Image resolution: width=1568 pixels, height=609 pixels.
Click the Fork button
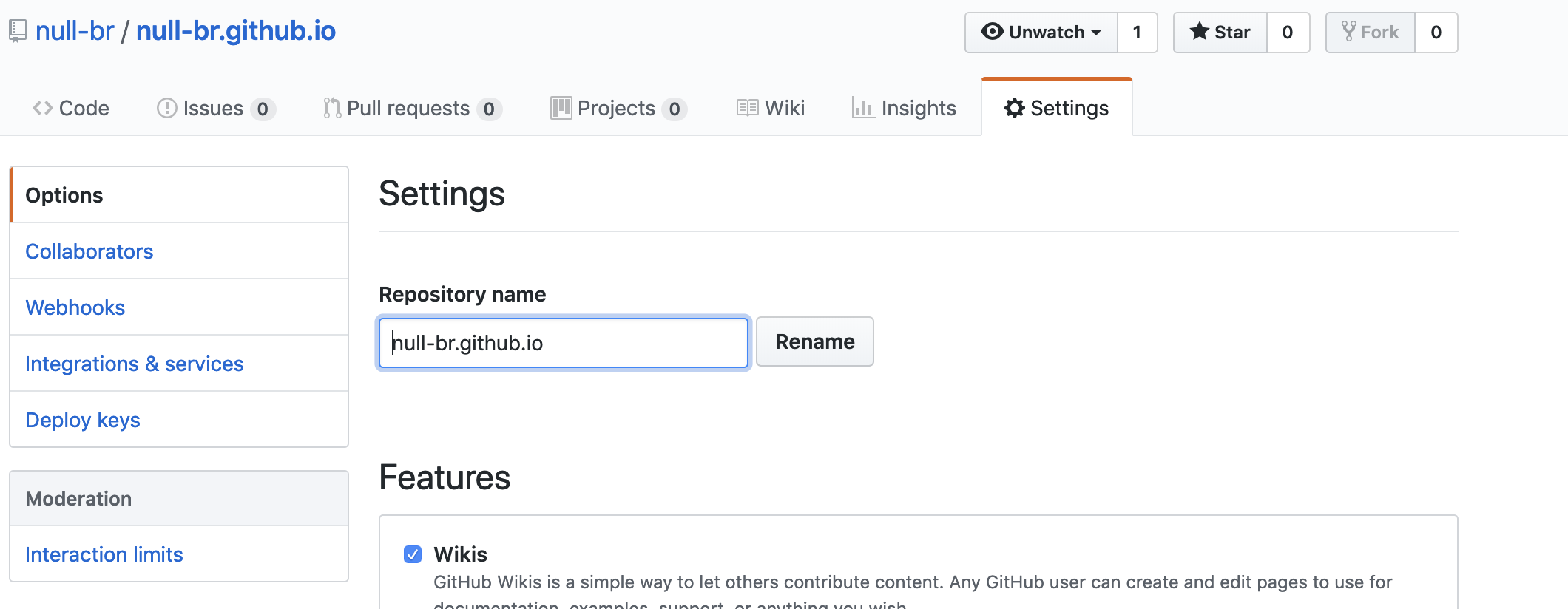pos(1371,33)
